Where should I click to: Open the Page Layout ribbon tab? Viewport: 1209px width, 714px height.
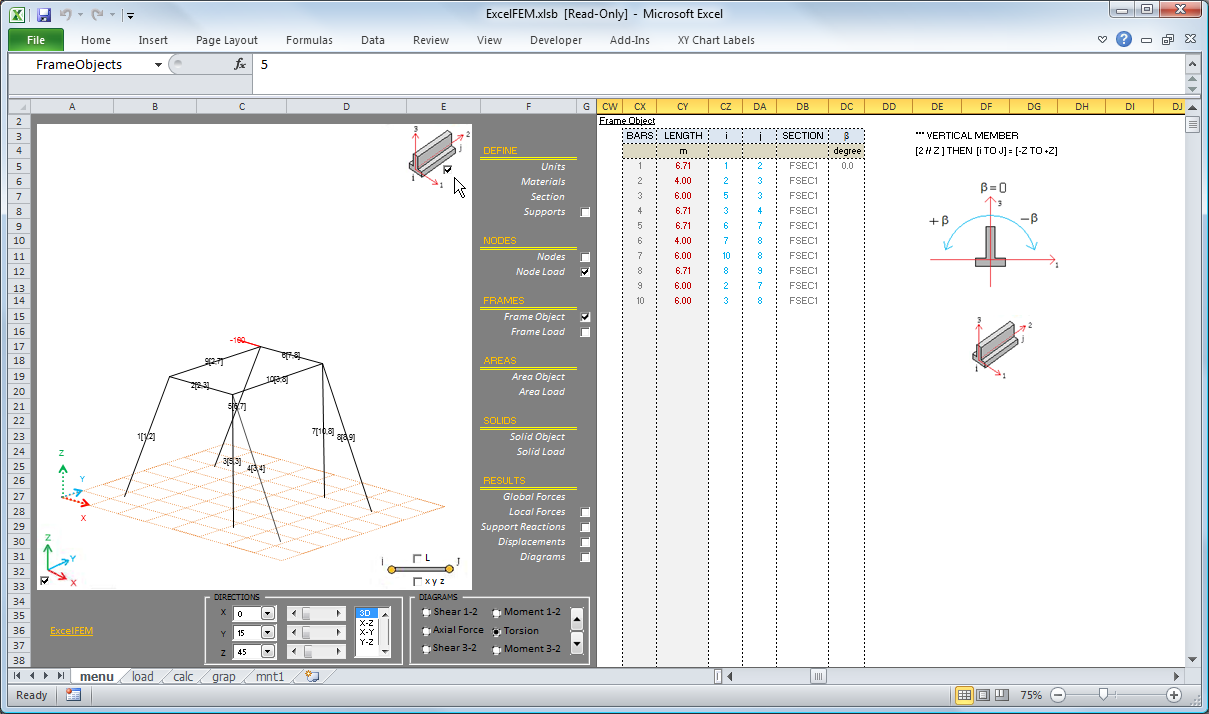point(227,40)
